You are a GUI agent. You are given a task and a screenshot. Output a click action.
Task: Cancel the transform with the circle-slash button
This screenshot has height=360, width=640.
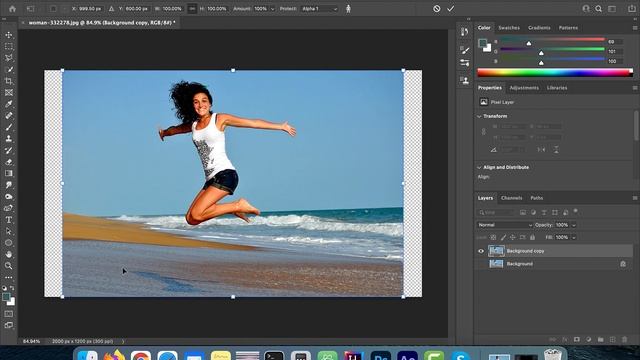437,9
